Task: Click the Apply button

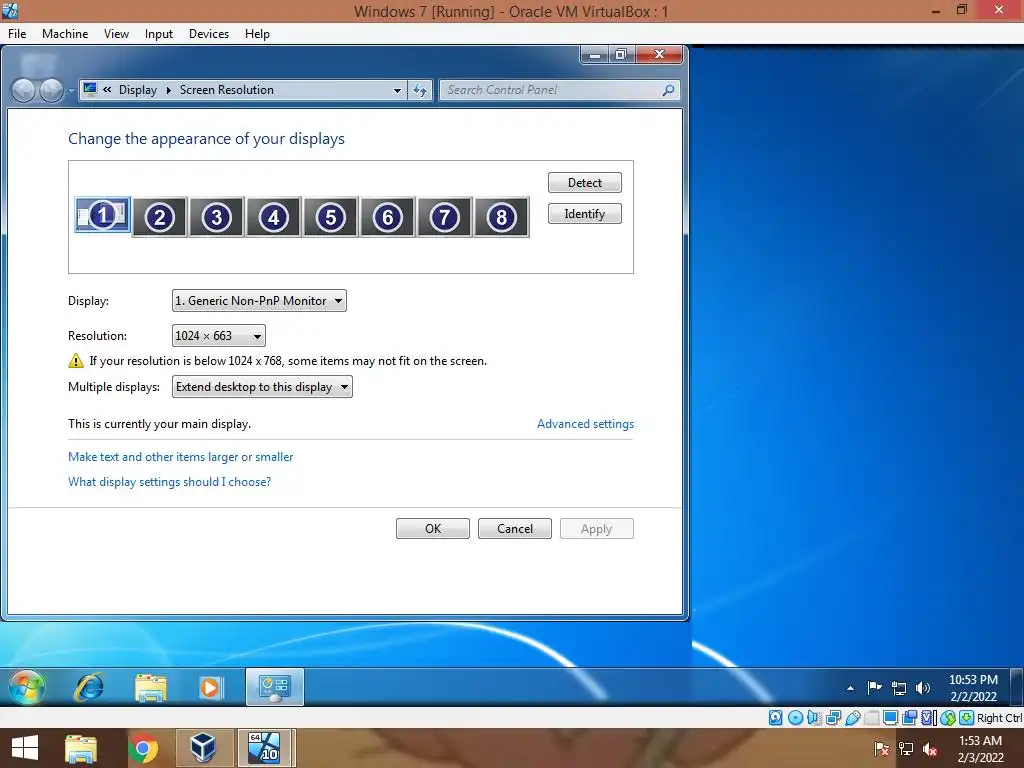Action: point(596,528)
